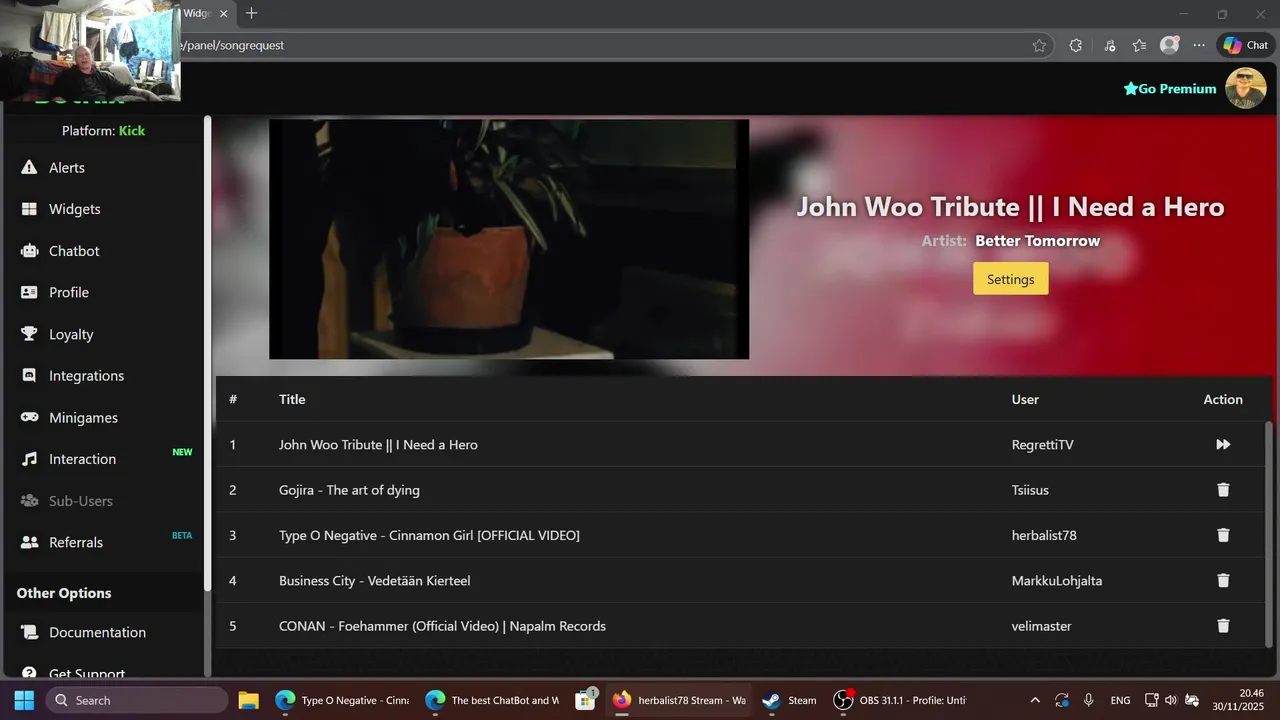This screenshot has height=720, width=1280.
Task: Open Steam from the taskbar
Action: pyautogui.click(x=789, y=700)
